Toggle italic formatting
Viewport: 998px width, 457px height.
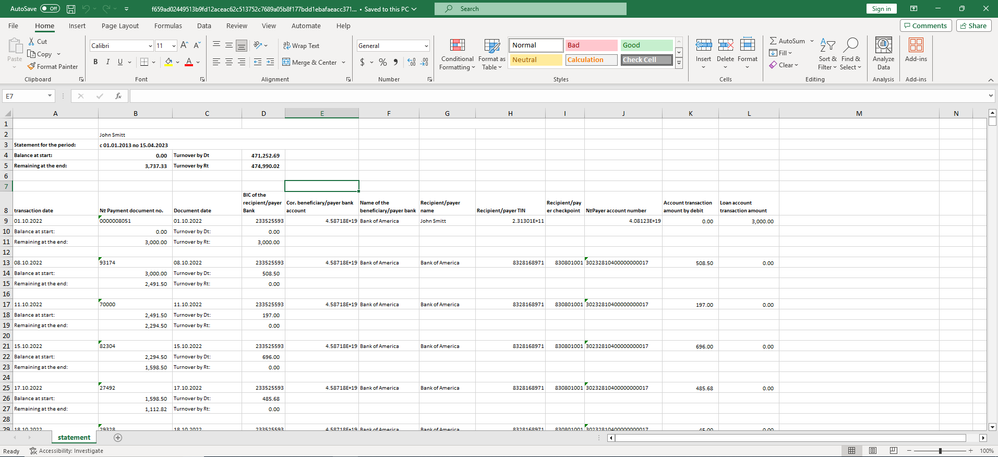108,62
